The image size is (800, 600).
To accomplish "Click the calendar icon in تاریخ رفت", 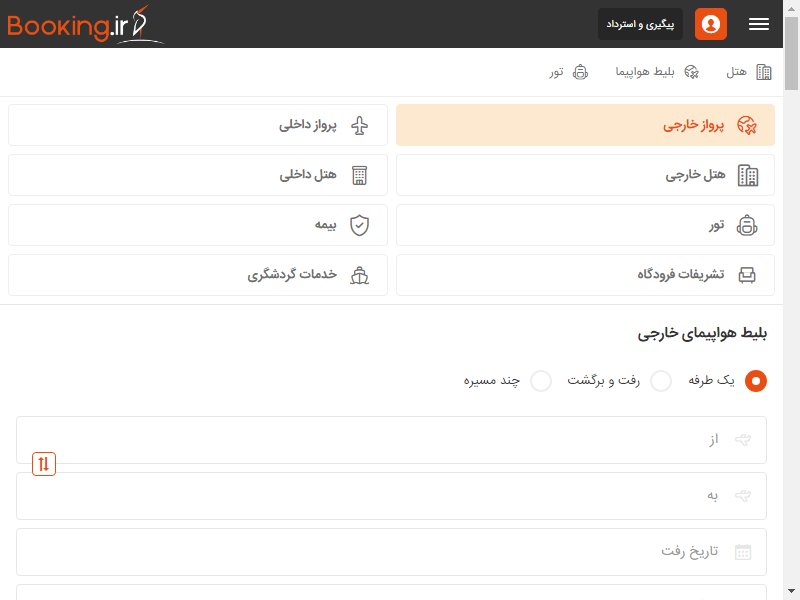I will [x=743, y=552].
